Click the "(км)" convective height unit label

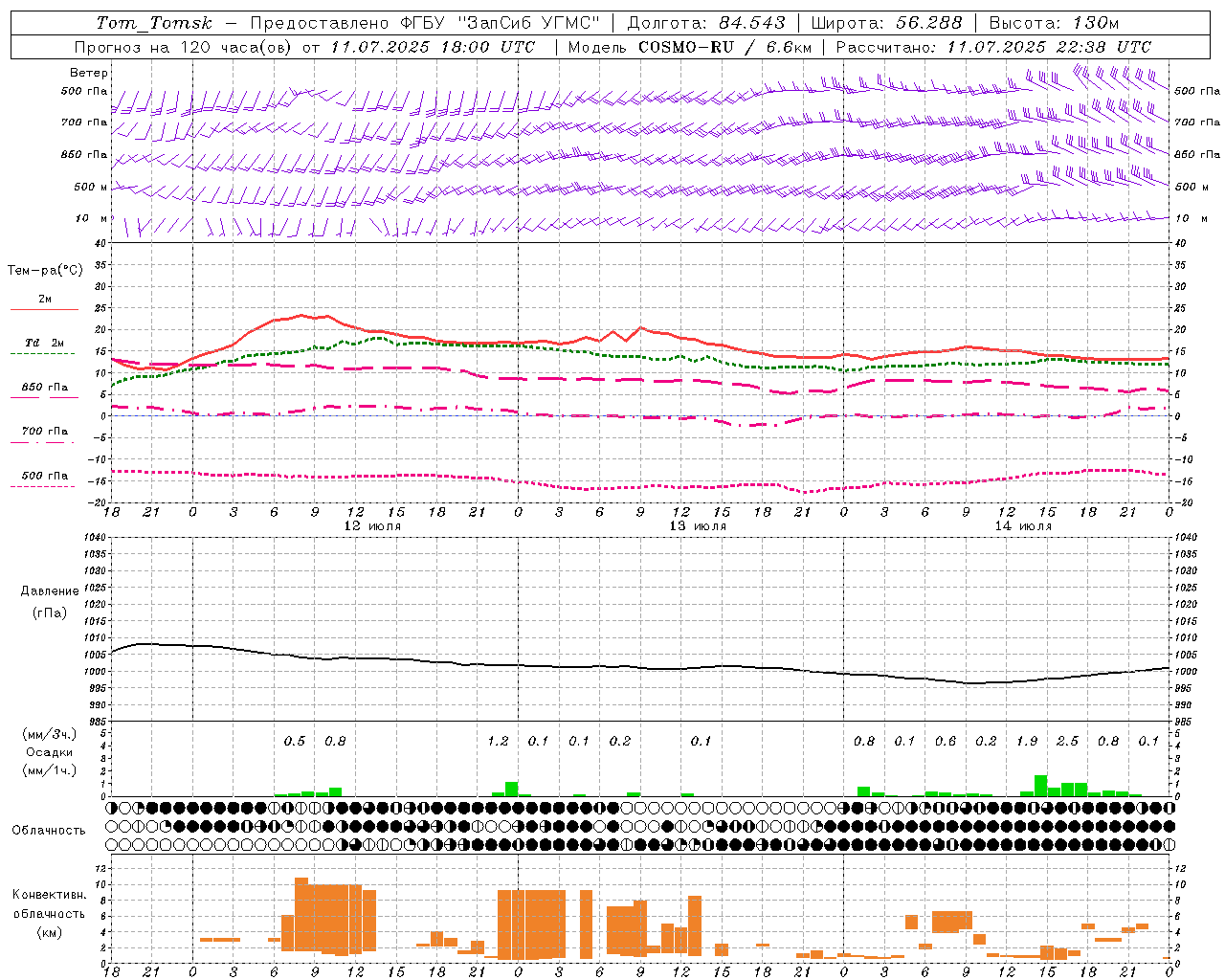pyautogui.click(x=50, y=932)
